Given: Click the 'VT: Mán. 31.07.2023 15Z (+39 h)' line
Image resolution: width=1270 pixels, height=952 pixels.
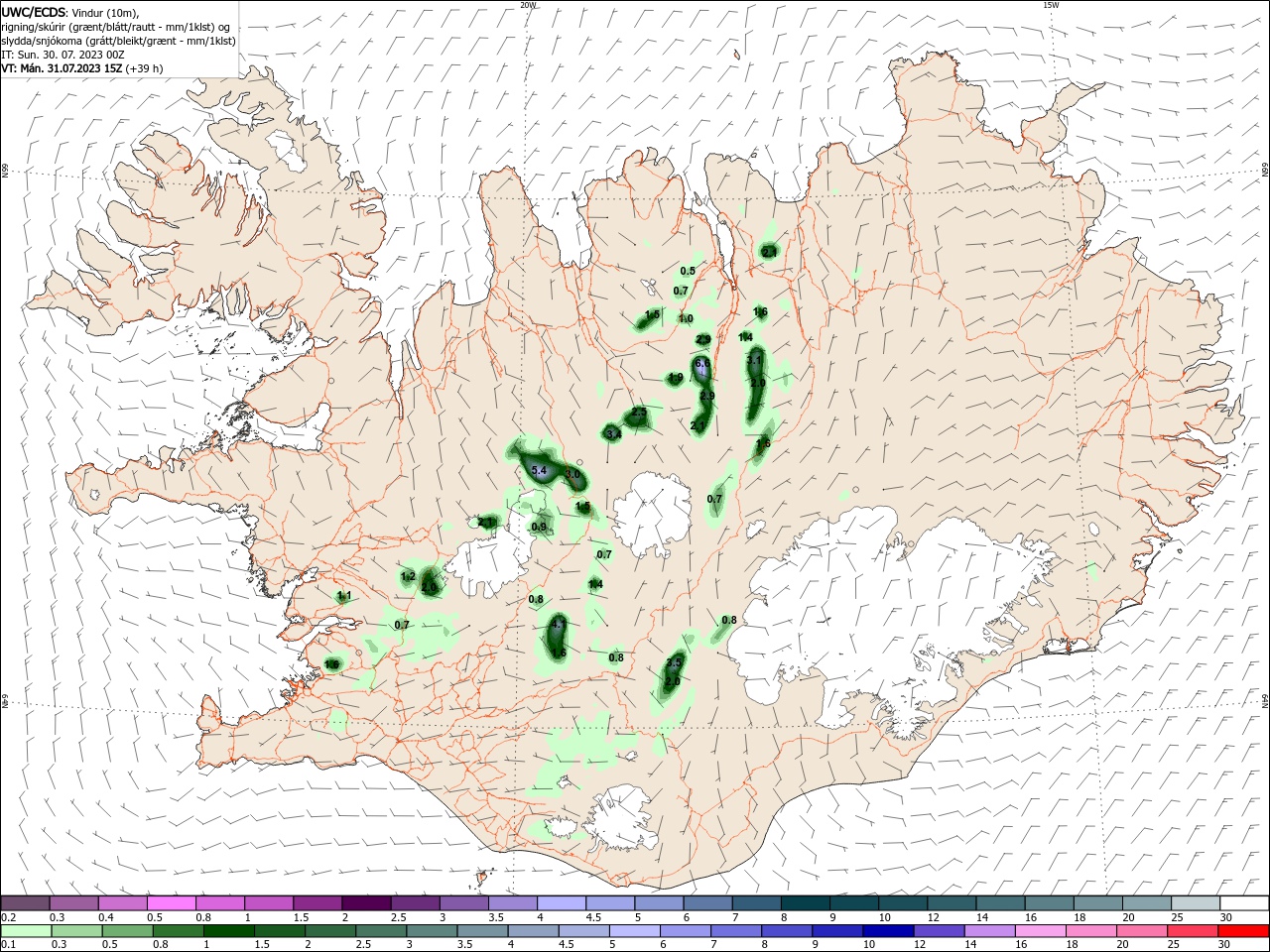Looking at the screenshot, I should 82,68.
